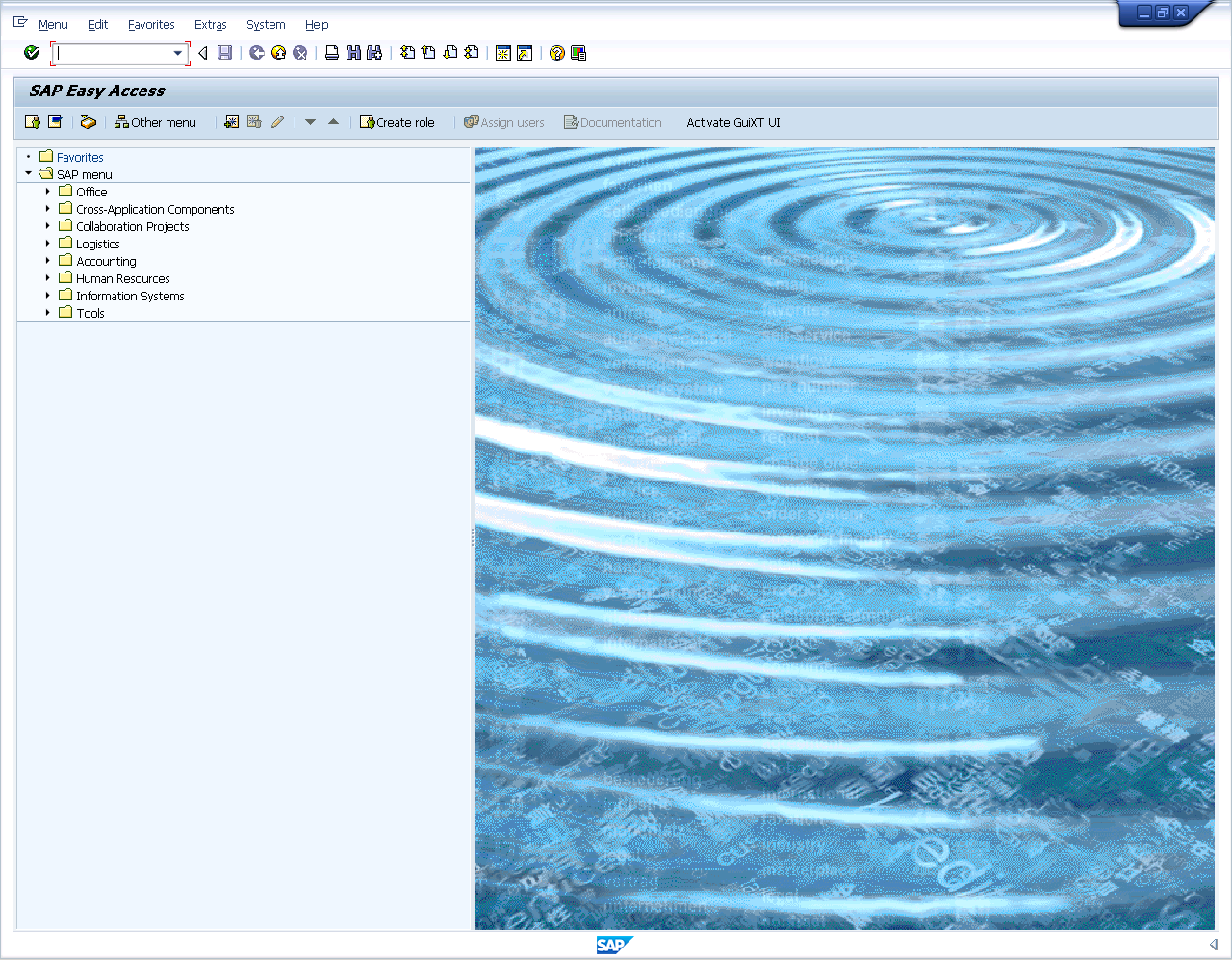Select the Logistics tree label
The height and width of the screenshot is (961, 1232).
(x=98, y=244)
